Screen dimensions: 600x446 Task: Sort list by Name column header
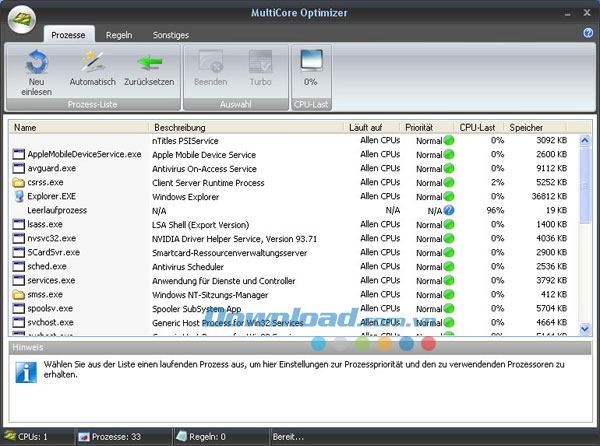click(80, 128)
